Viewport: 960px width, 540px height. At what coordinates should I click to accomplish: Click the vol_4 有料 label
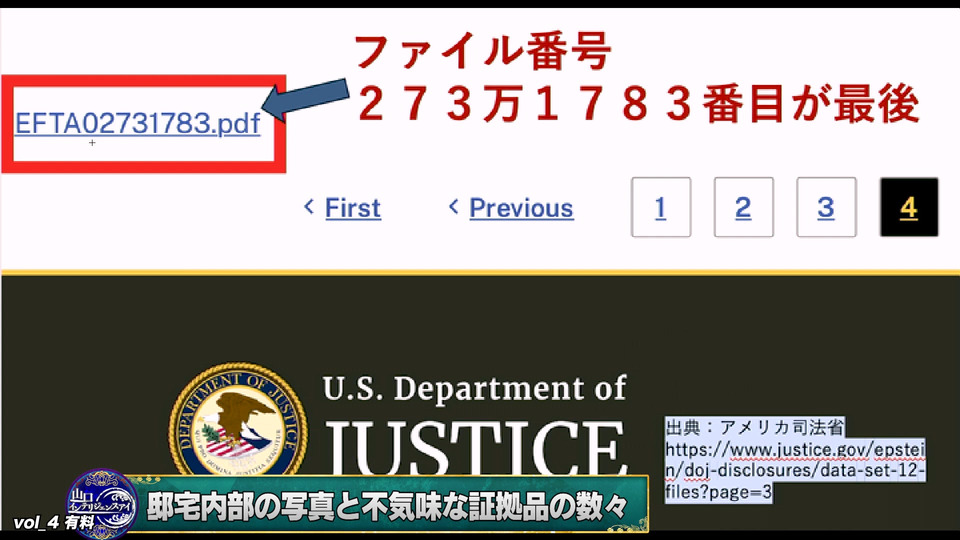(x=54, y=522)
